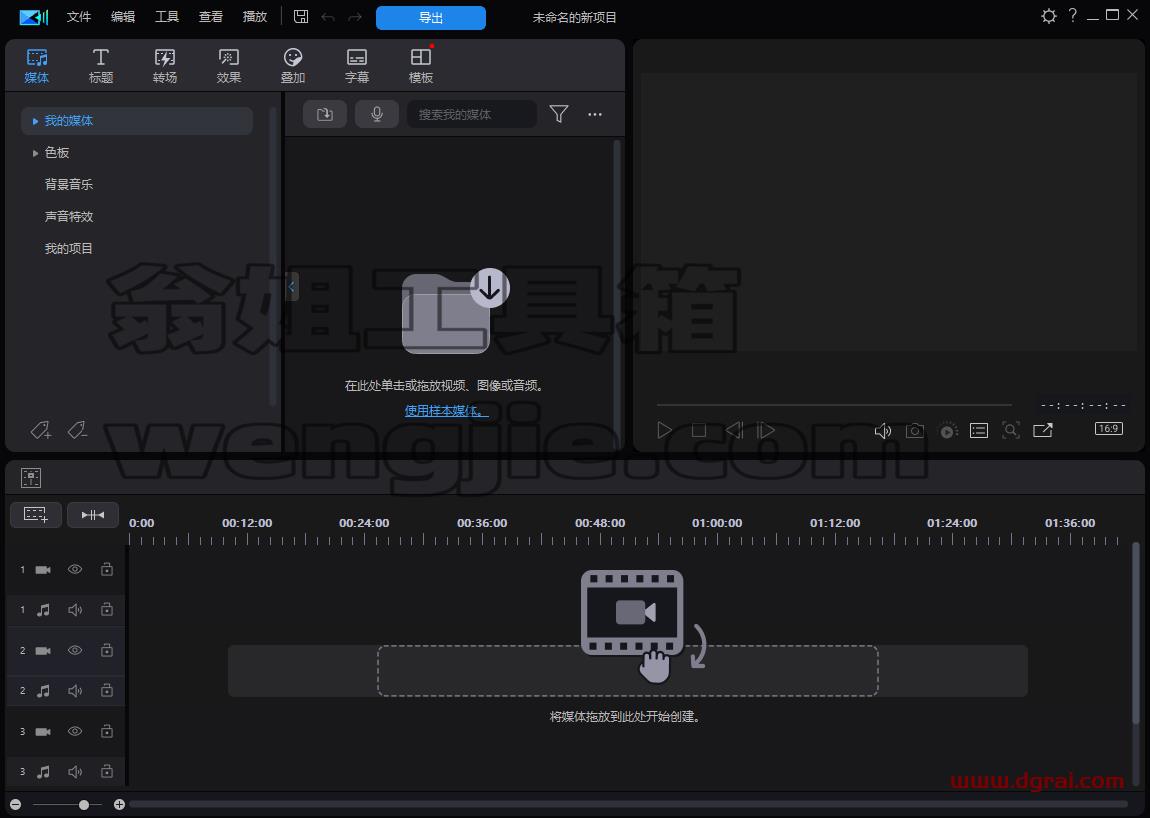The width and height of the screenshot is (1150, 818).
Task: Click the timeline marquee select tool icon
Action: click(31, 478)
